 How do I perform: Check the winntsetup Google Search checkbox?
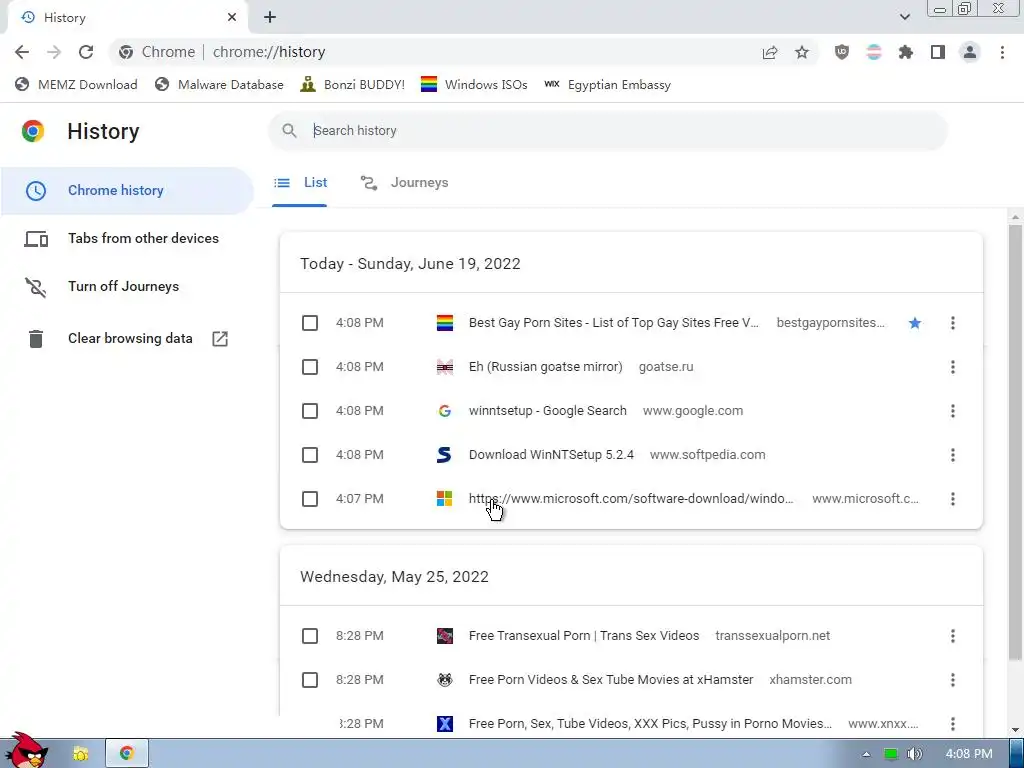pyautogui.click(x=310, y=411)
